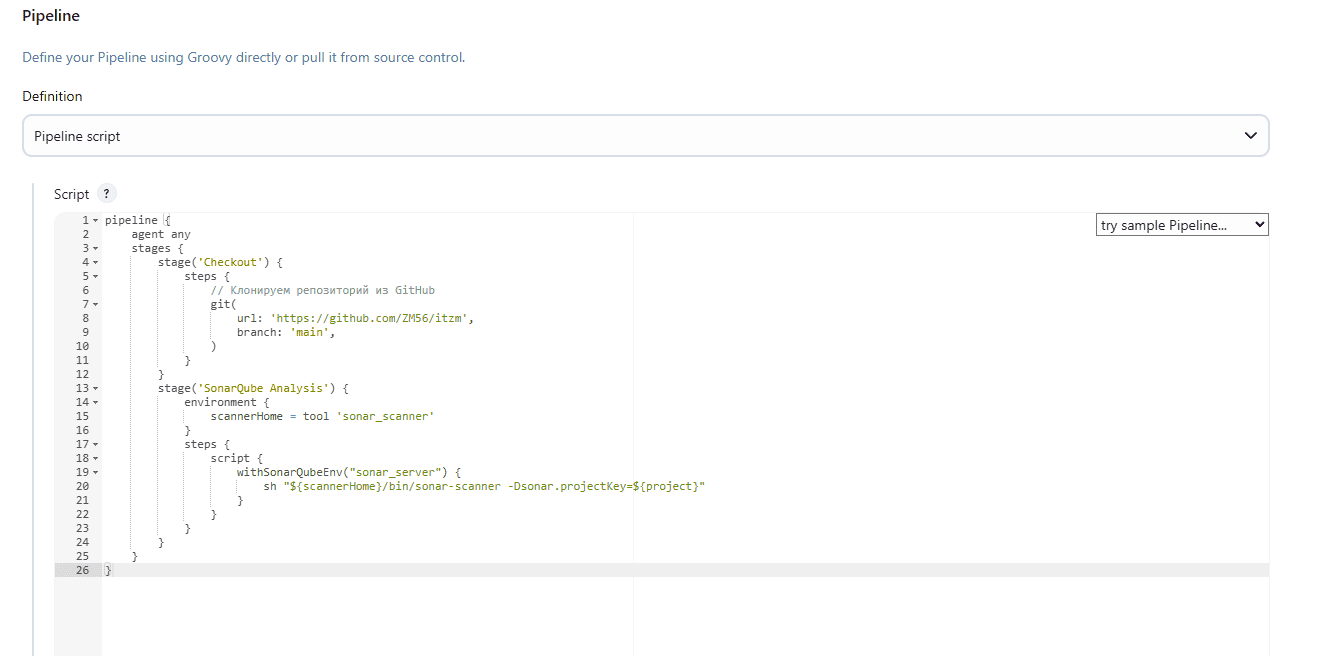Collapse the 'Checkout' stage fold arrow
The height and width of the screenshot is (656, 1318).
point(96,262)
